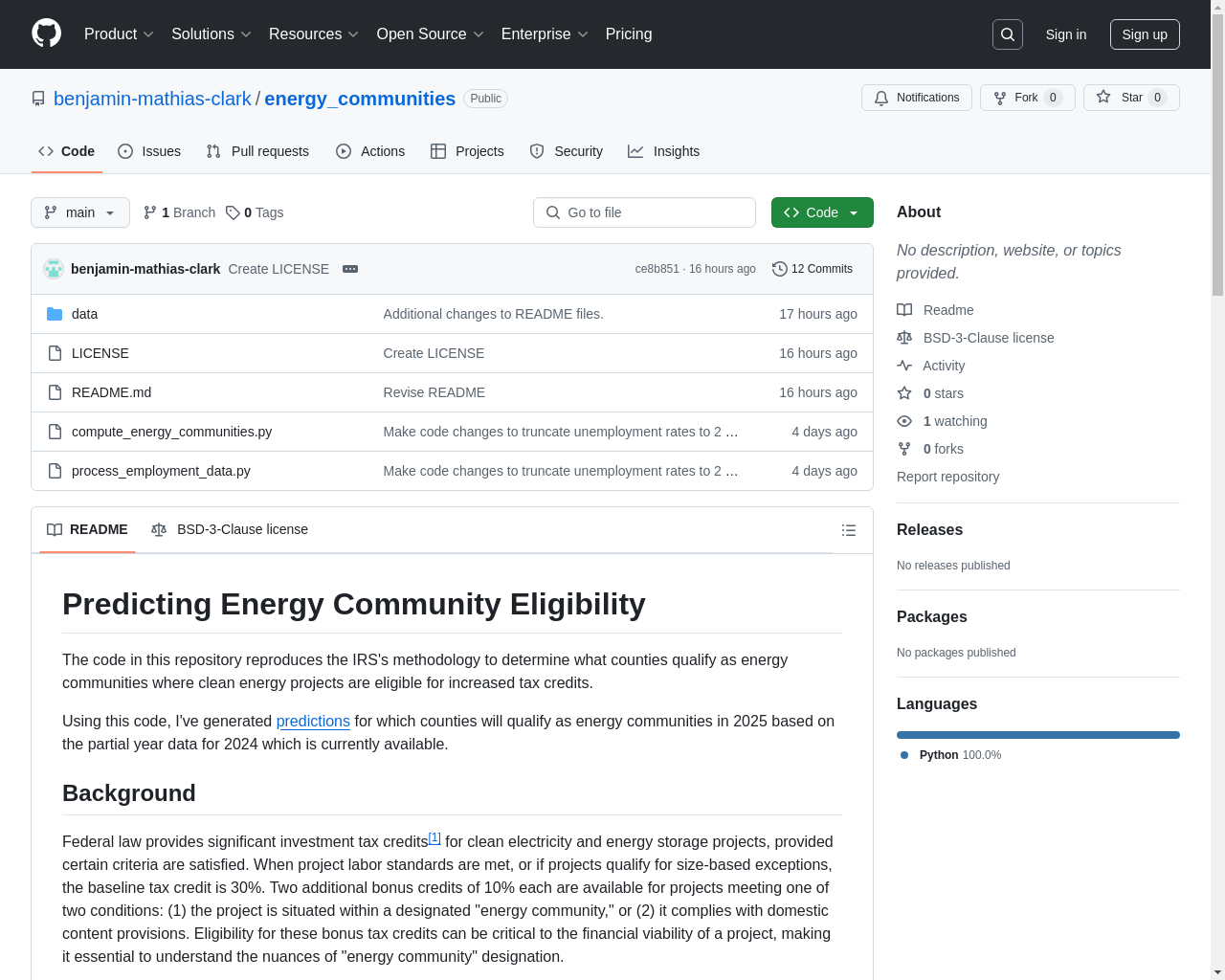Screen dimensions: 1225x980
Task: Open the Readme link in About
Action: point(935,310)
